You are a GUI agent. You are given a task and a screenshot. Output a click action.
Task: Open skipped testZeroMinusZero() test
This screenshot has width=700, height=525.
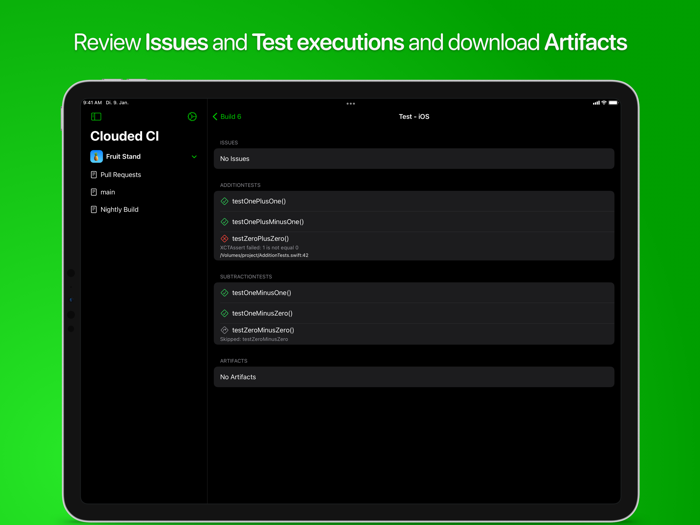click(414, 334)
